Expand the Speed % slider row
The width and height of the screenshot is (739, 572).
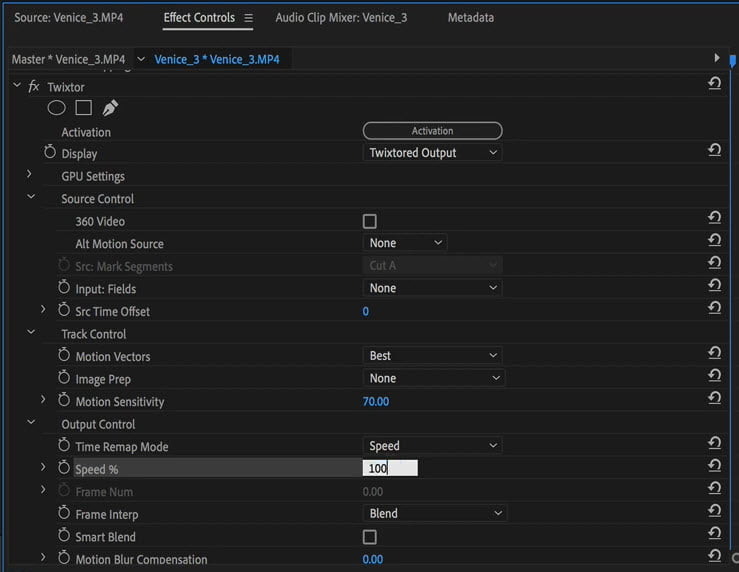[43, 467]
